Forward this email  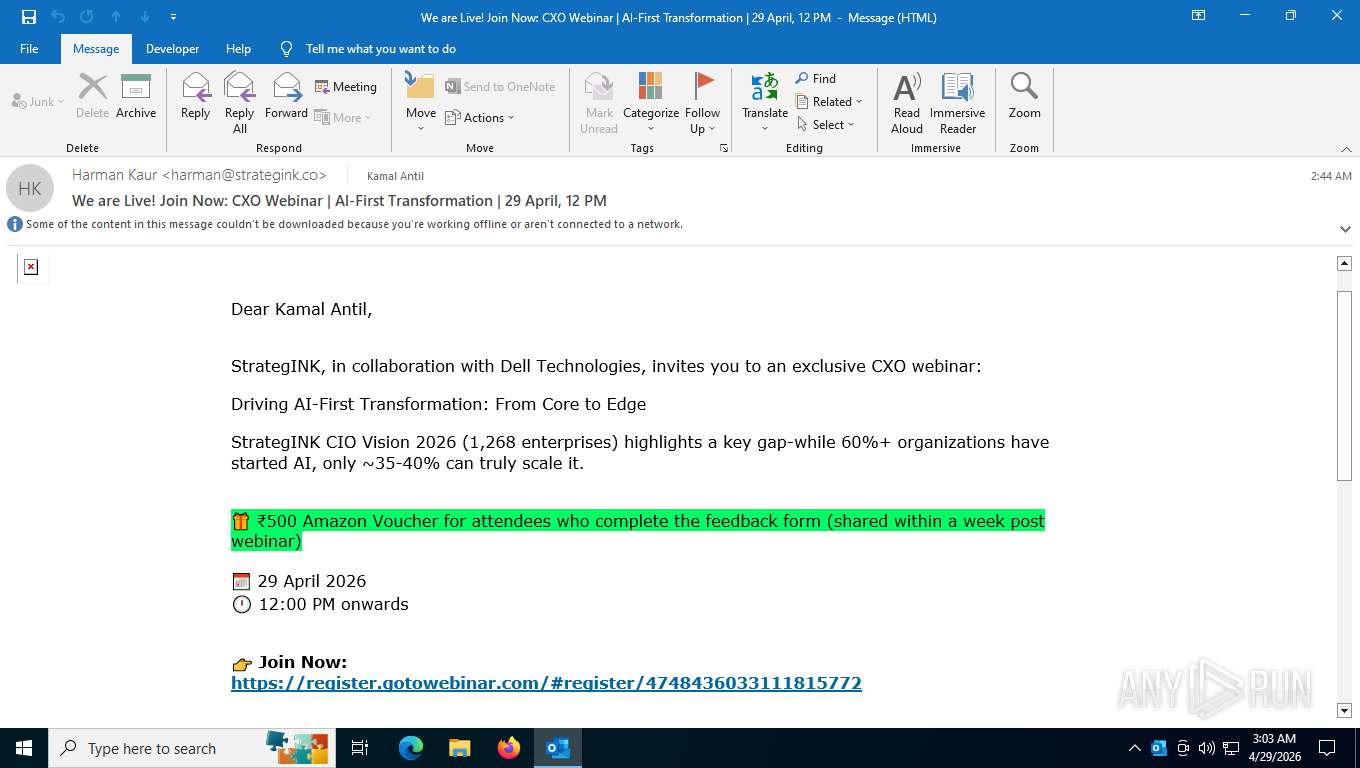pos(287,96)
